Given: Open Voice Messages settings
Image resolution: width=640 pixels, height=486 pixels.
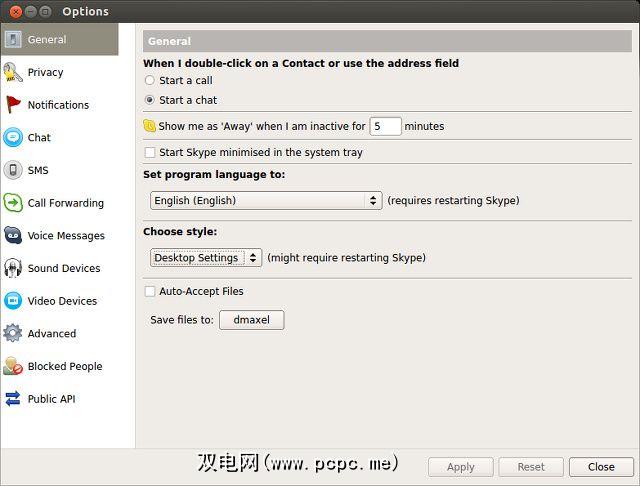Looking at the screenshot, I should pyautogui.click(x=60, y=235).
